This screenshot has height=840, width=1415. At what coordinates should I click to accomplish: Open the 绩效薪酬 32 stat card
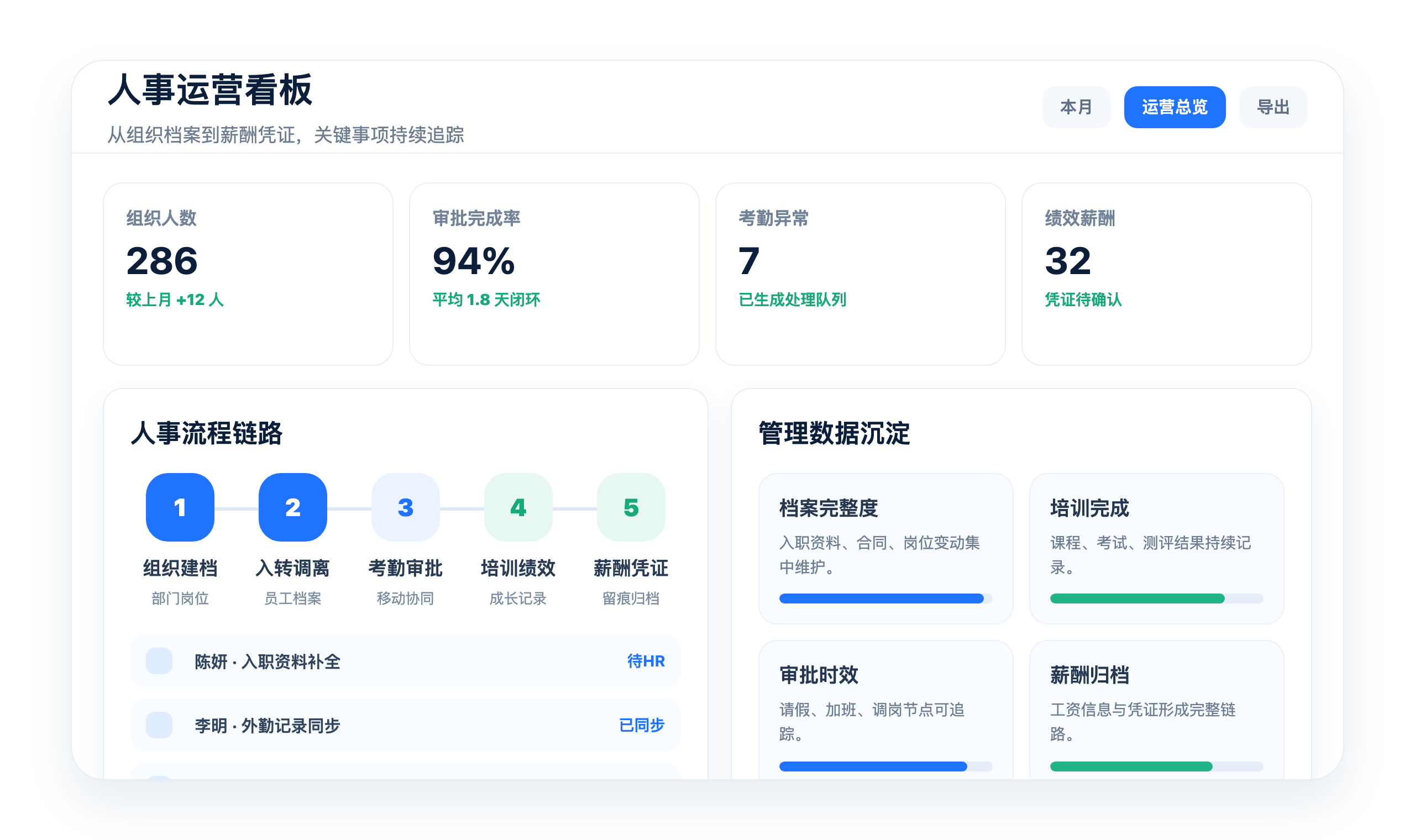(1166, 274)
